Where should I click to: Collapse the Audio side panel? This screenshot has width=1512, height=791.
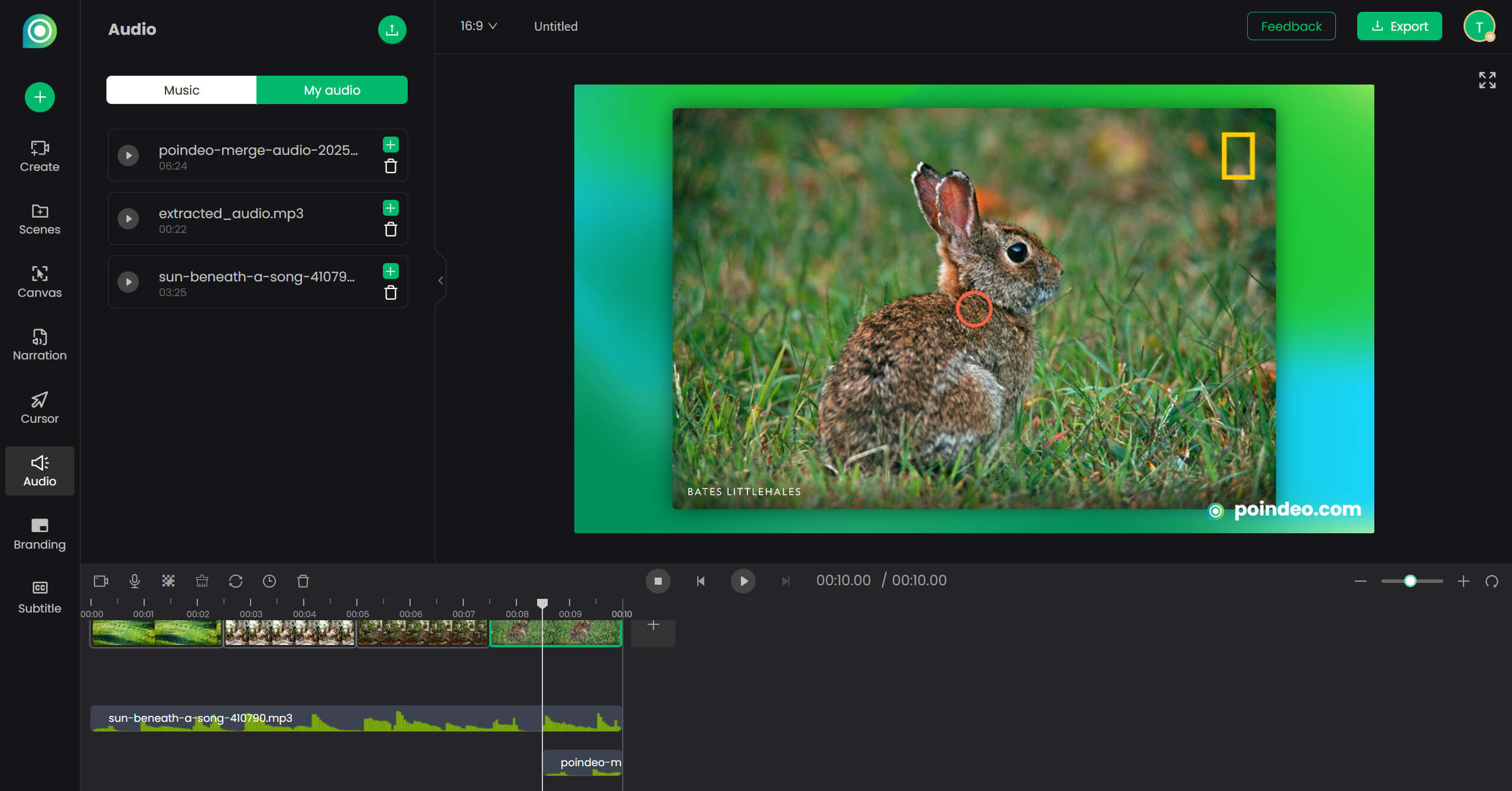(440, 280)
